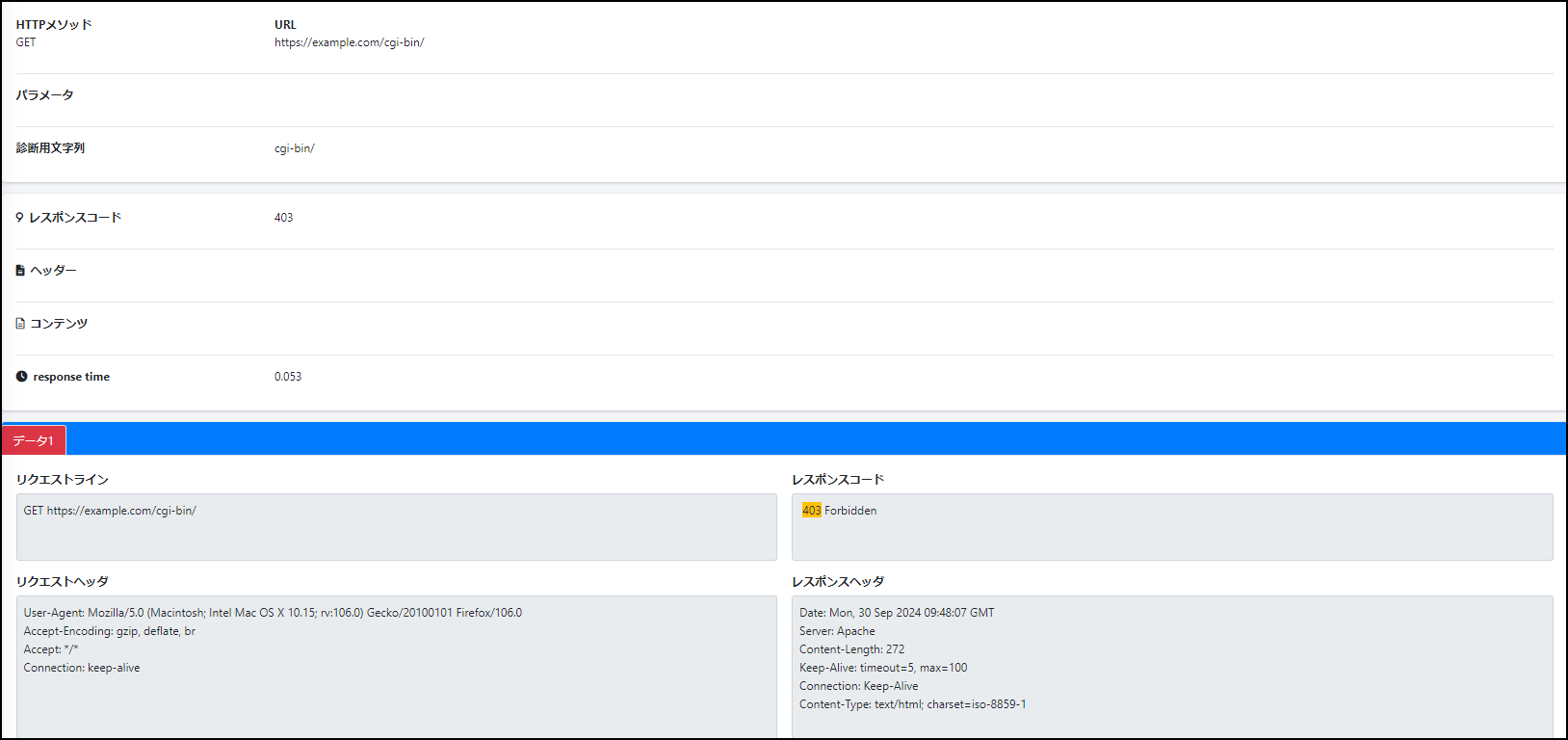The width and height of the screenshot is (1568, 740).
Task: Click inside the レスポンスヘッダ text area
Action: 1172,668
